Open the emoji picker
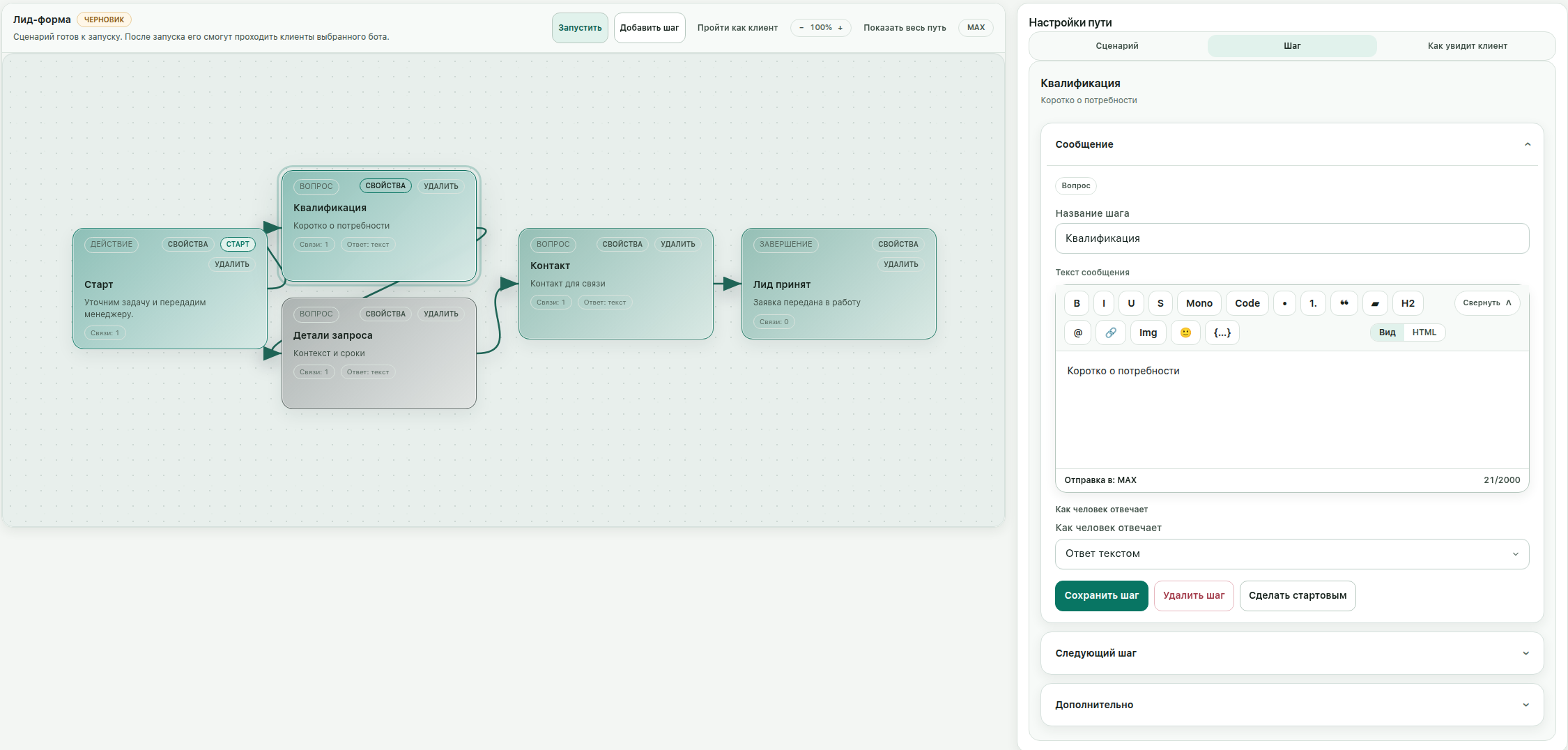This screenshot has width=1568, height=750. tap(1185, 332)
